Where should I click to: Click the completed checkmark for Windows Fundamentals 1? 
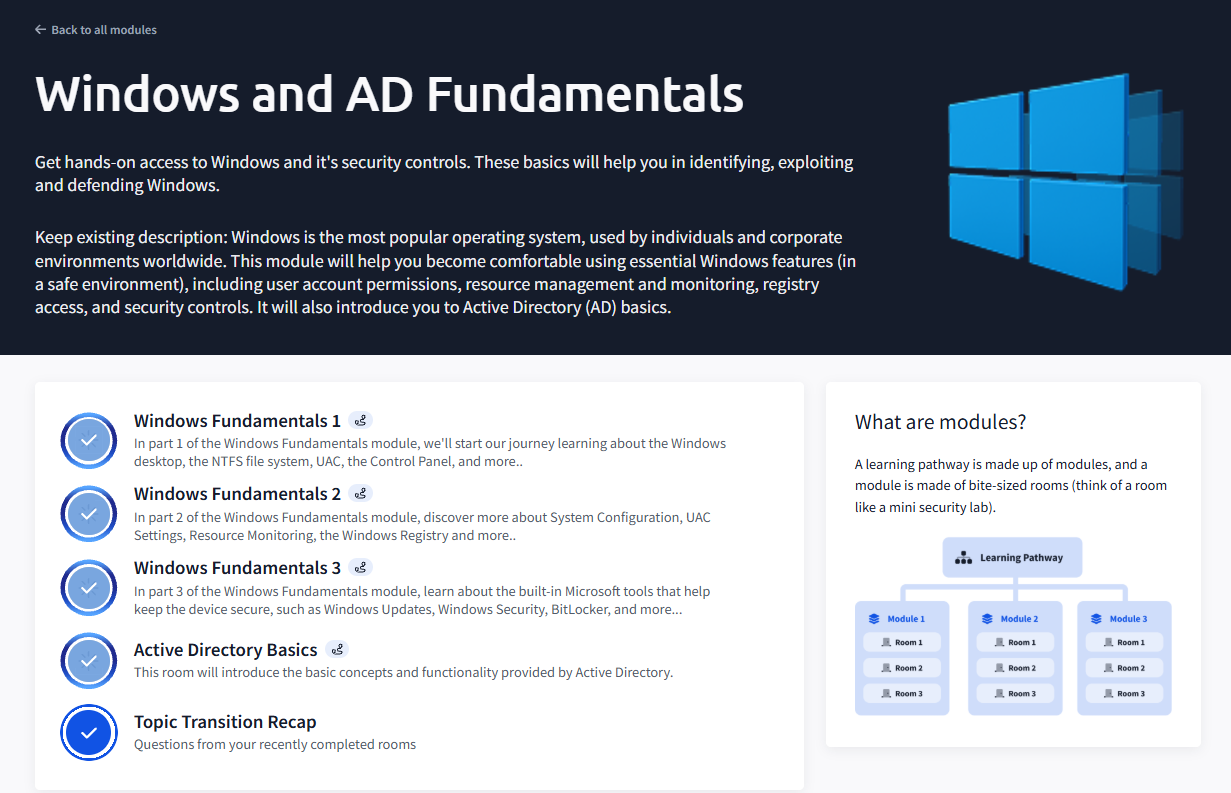pos(89,440)
